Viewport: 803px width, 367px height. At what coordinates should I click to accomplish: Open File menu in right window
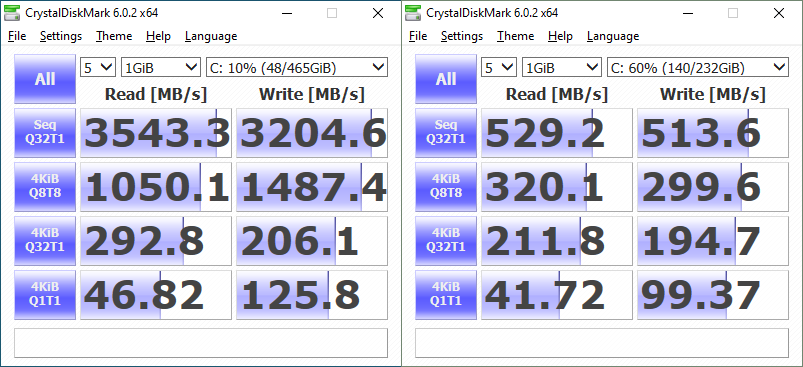[x=418, y=36]
